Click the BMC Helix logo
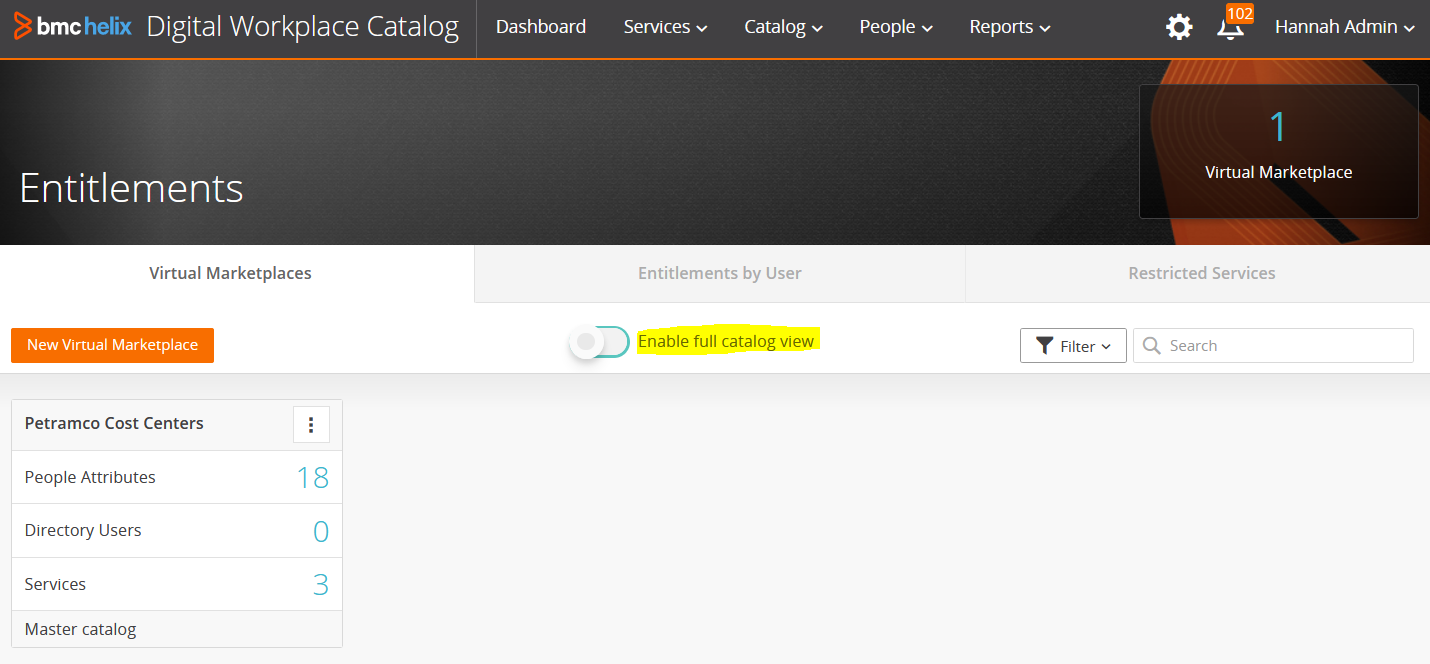The width and height of the screenshot is (1430, 664). click(x=72, y=27)
